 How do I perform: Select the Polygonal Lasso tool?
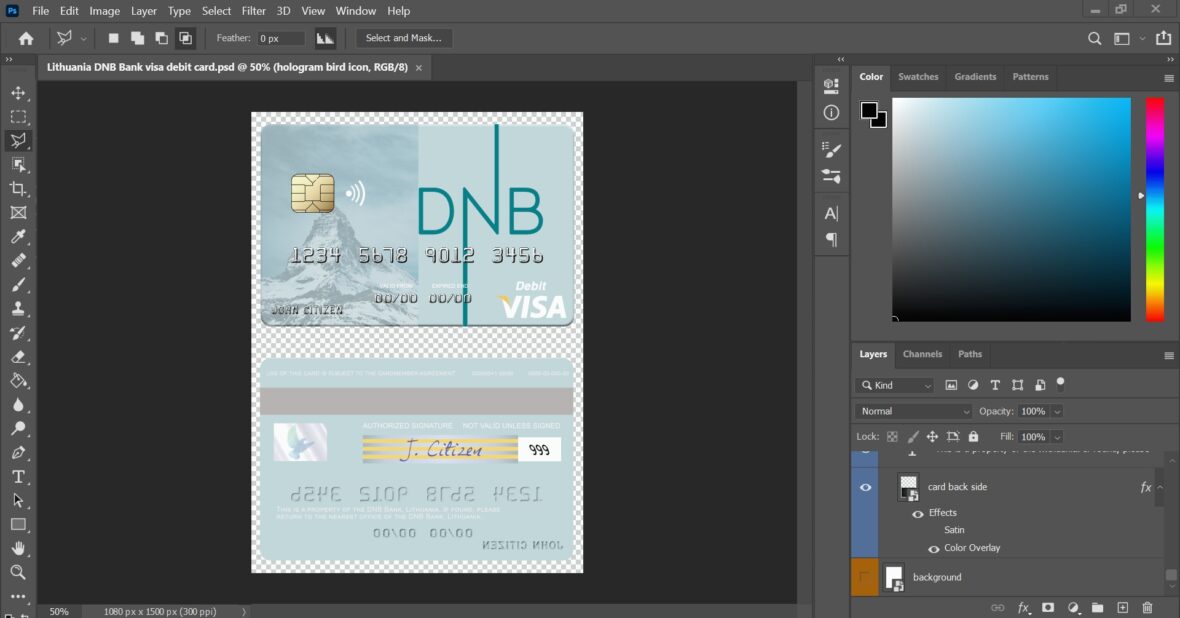click(18, 140)
